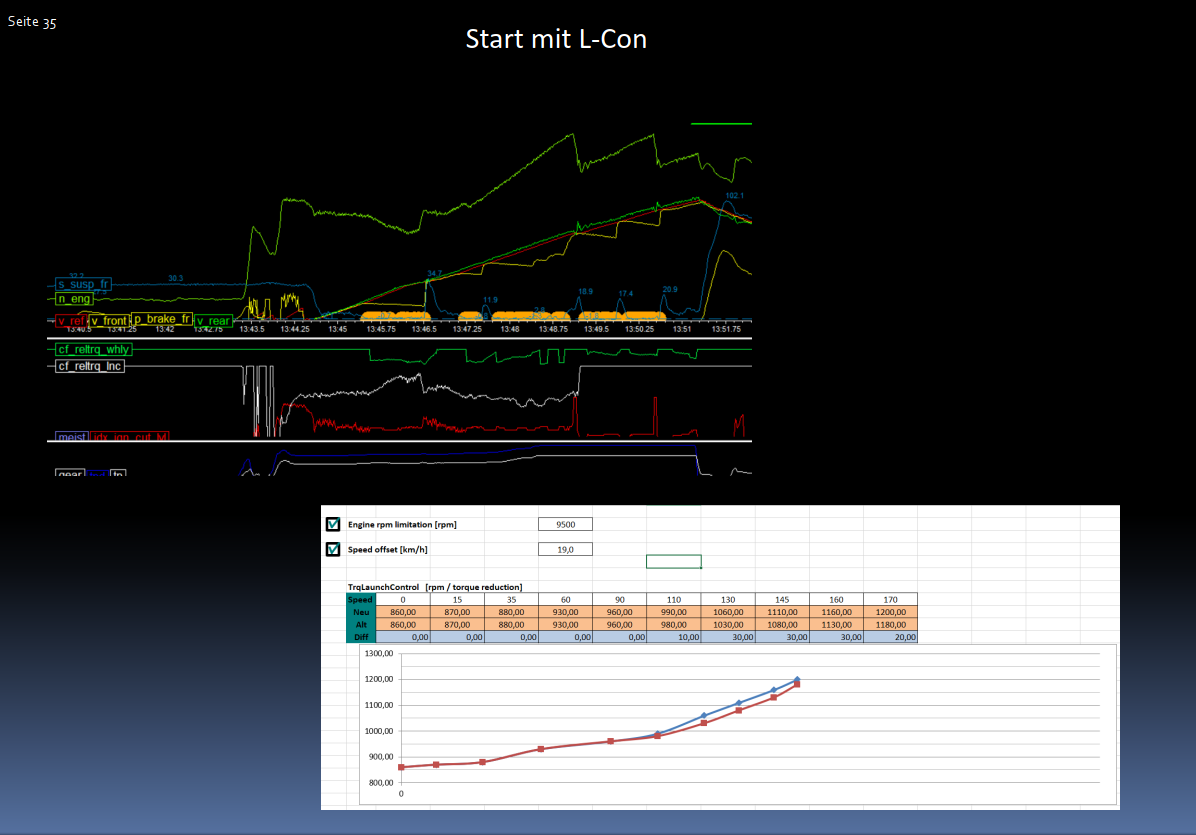Click the 9500 rpm limitation field
1196x835 pixels.
[x=565, y=524]
